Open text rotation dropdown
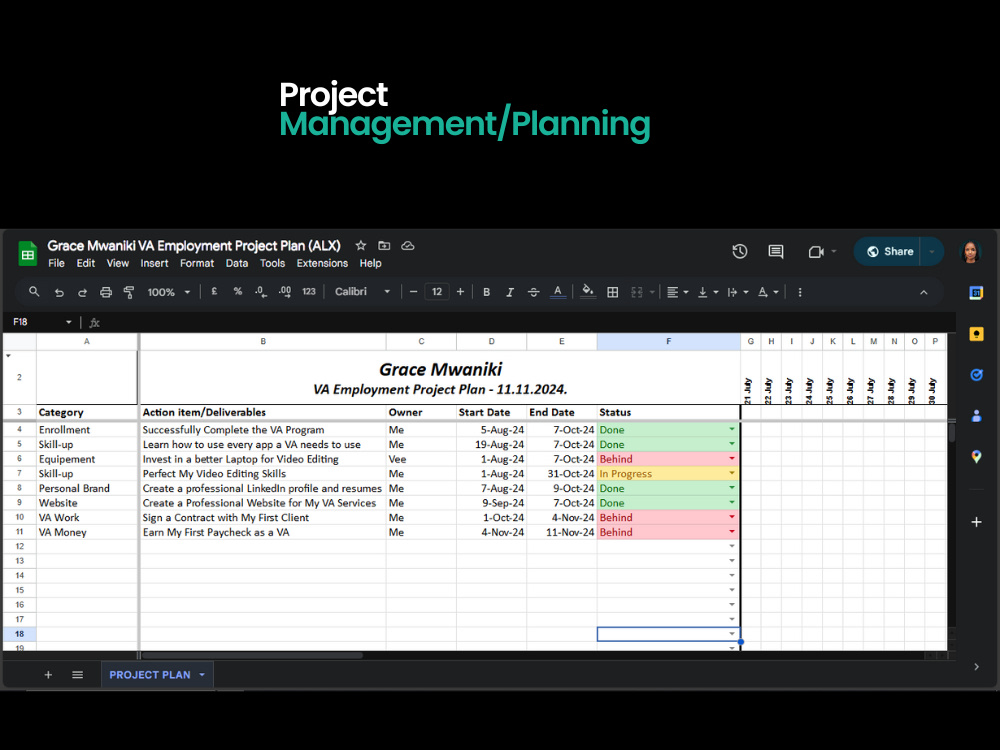Image resolution: width=1000 pixels, height=750 pixels. (x=768, y=292)
